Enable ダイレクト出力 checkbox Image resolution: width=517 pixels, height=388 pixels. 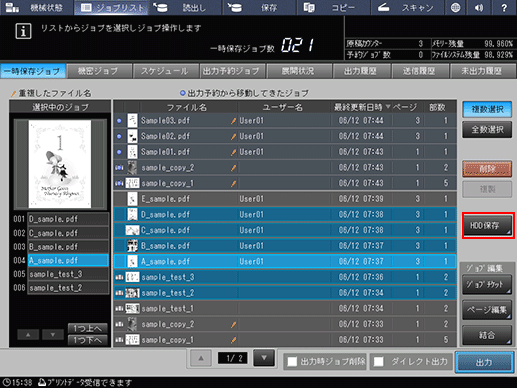click(x=378, y=362)
